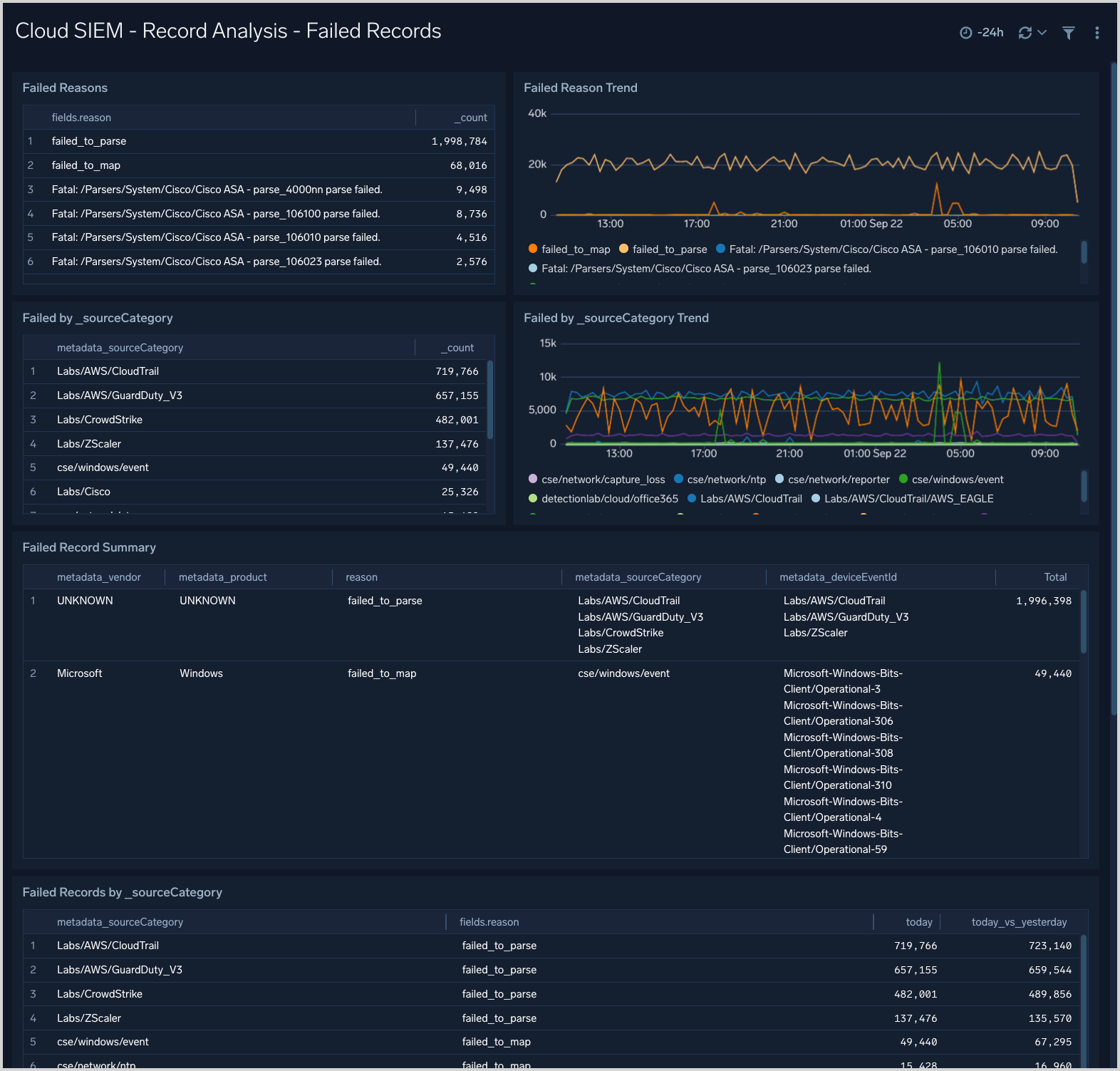Sort summary table by metadata_vendor header
The height and width of the screenshot is (1071, 1120).
(x=99, y=577)
